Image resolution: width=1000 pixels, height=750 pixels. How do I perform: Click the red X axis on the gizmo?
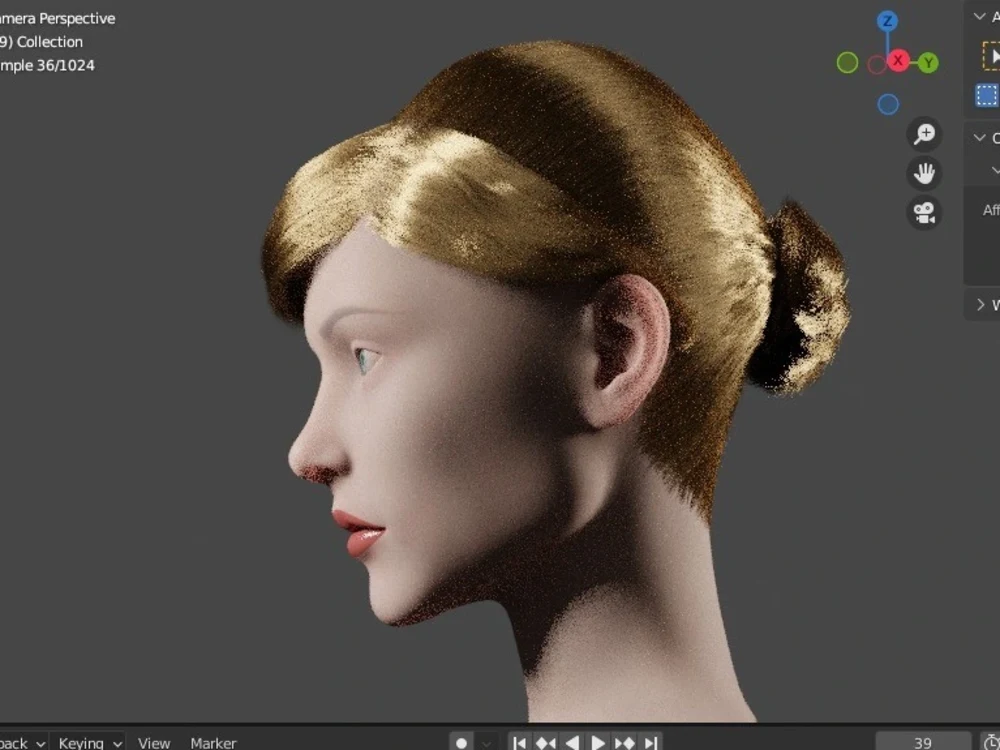pos(898,61)
